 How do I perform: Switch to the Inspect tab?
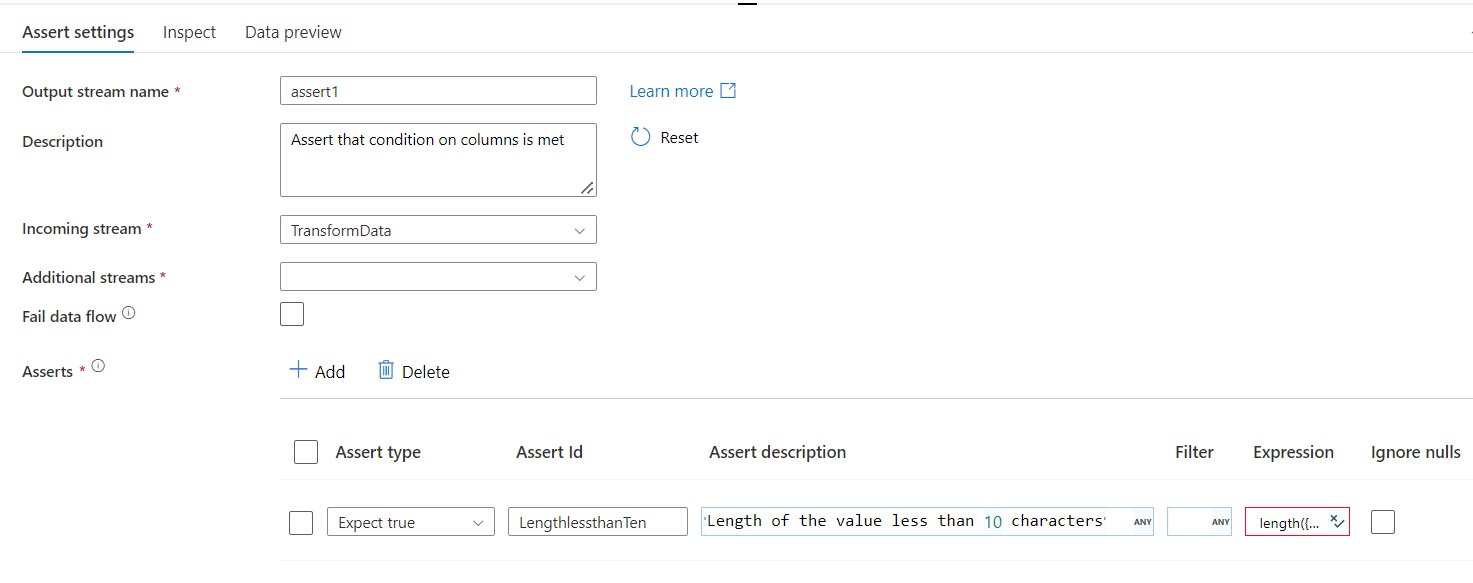click(189, 31)
